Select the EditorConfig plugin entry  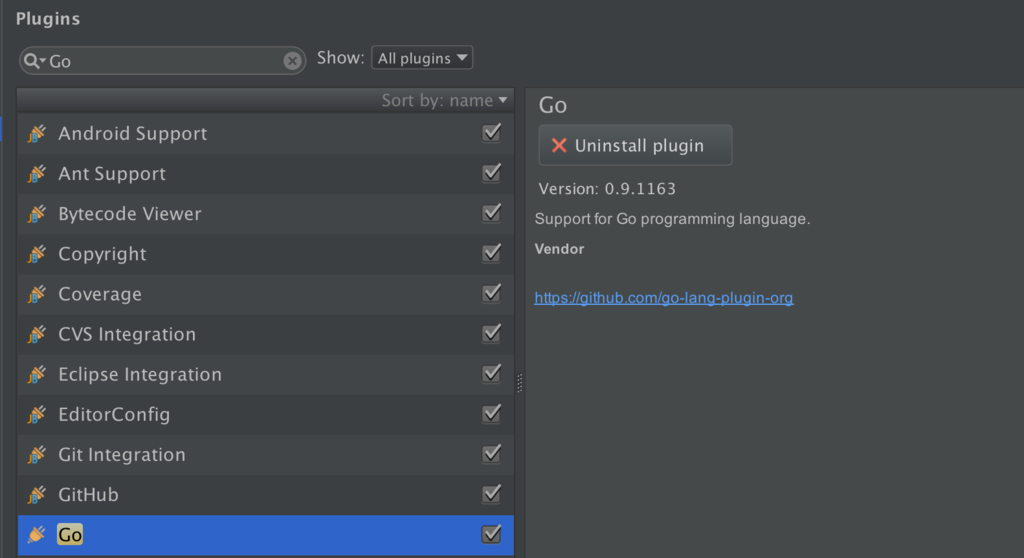click(114, 415)
